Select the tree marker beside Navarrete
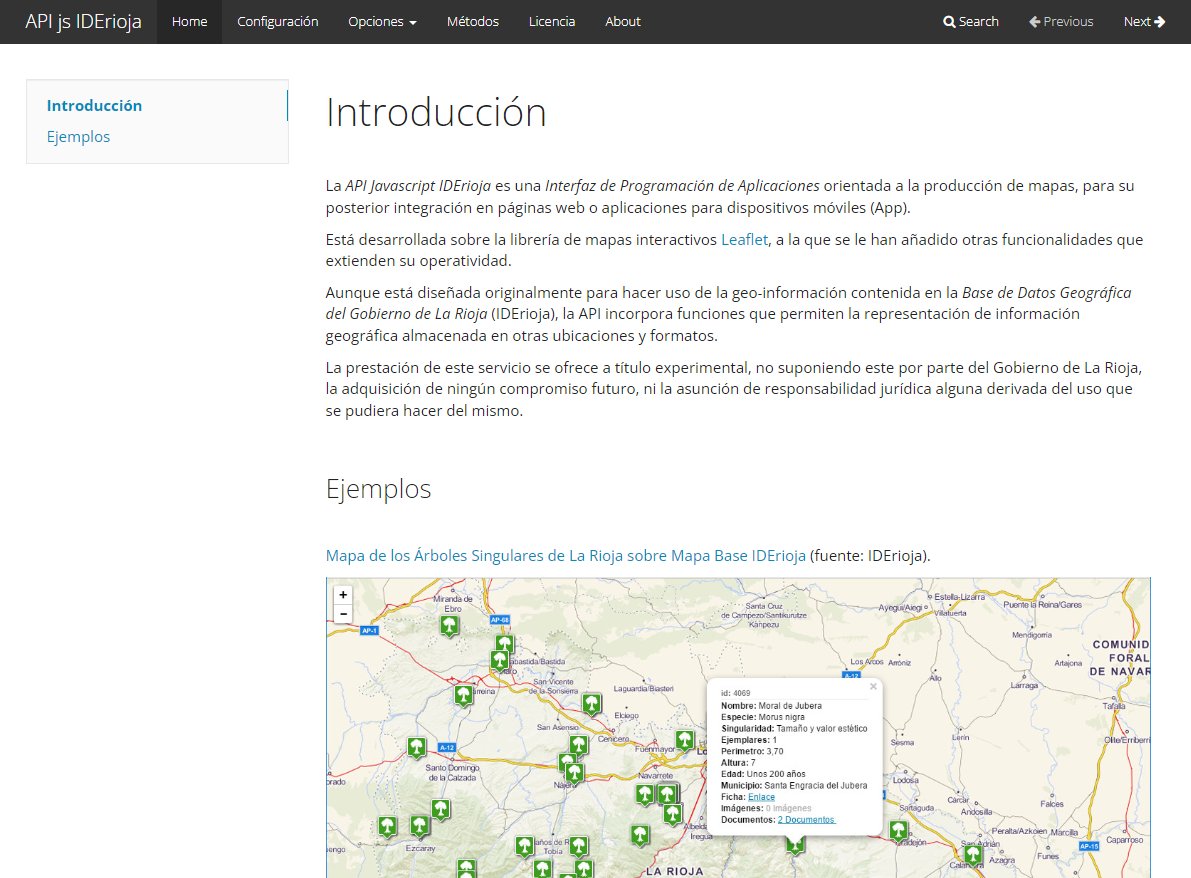1191x878 pixels. [x=643, y=795]
